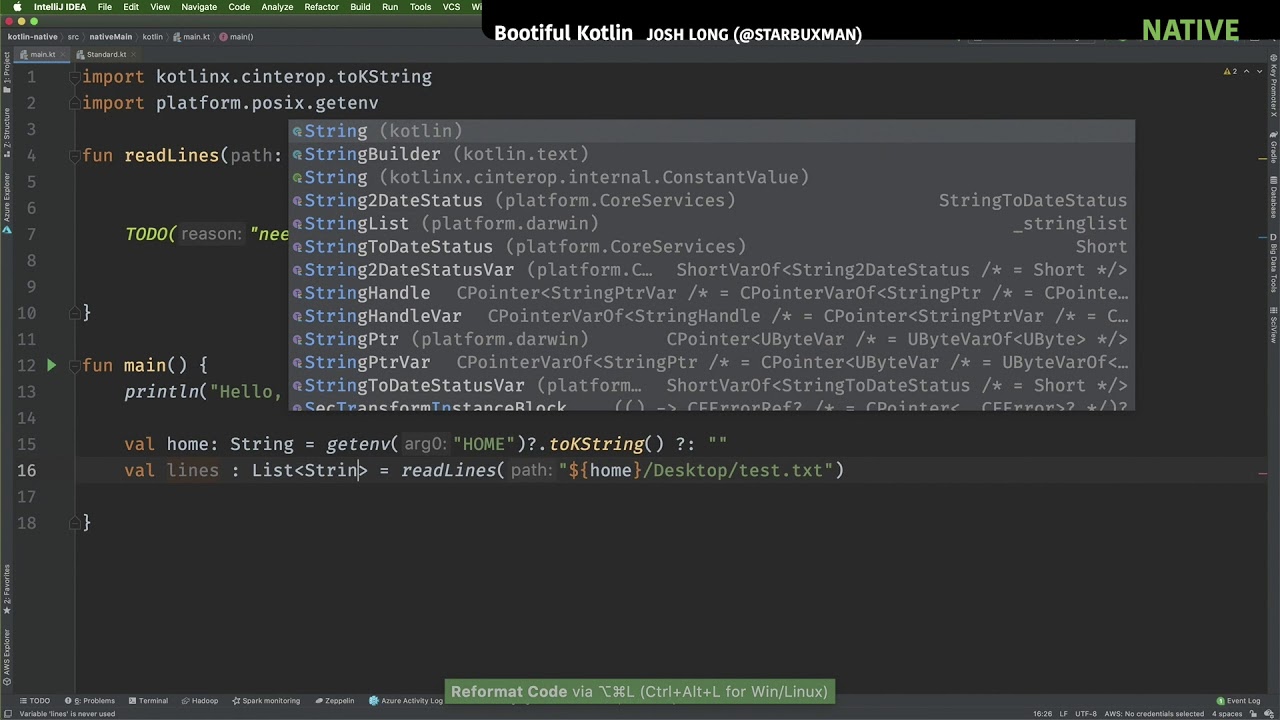
Task: Open the Spark monitoring tool window
Action: (265, 701)
